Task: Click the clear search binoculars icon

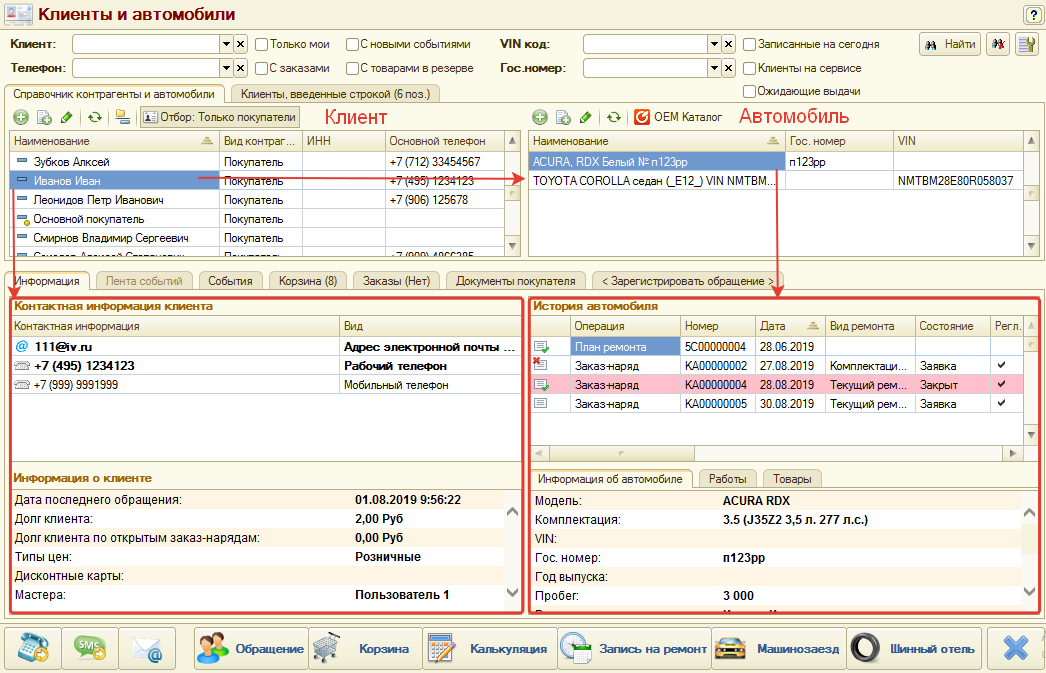Action: pos(998,45)
